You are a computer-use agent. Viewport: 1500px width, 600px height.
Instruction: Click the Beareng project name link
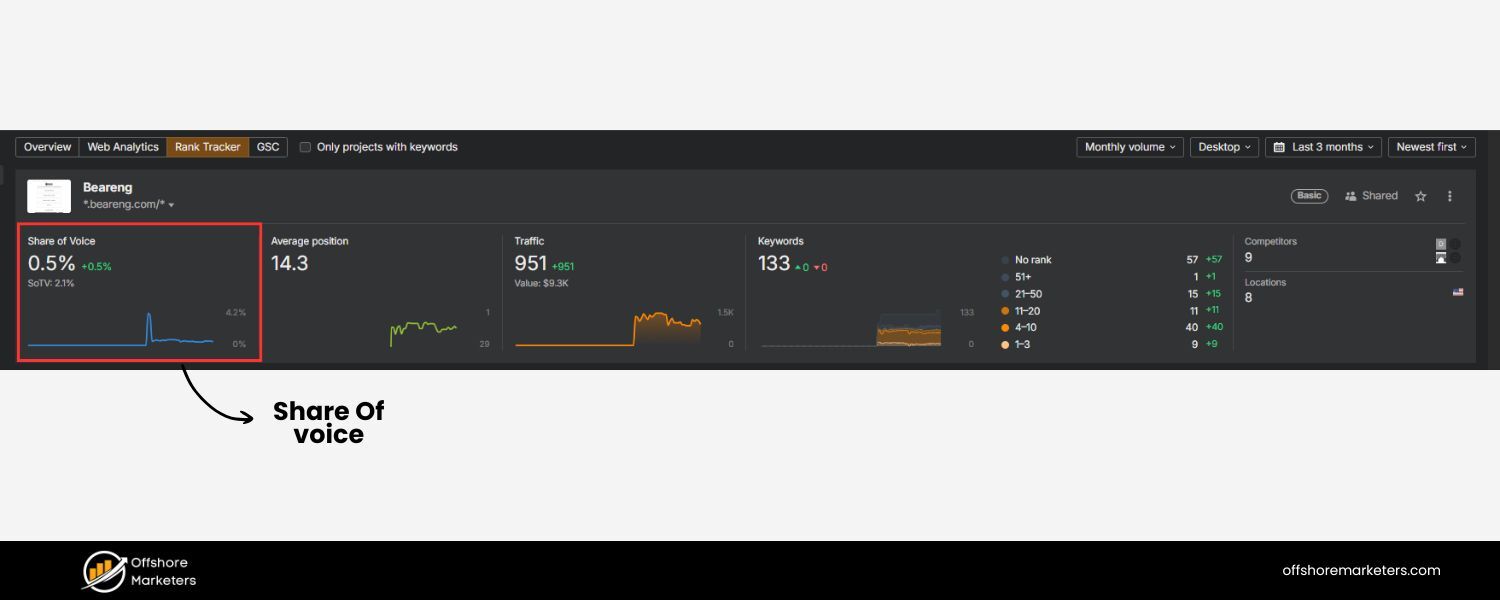click(x=107, y=187)
